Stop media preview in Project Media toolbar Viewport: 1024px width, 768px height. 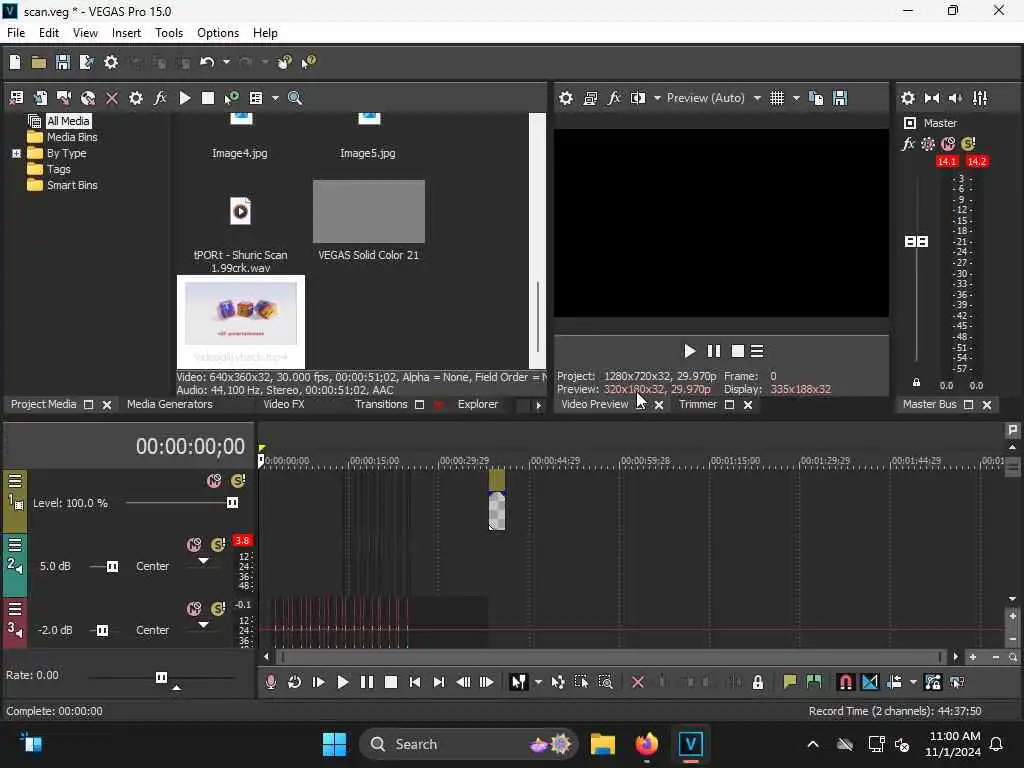(x=208, y=98)
